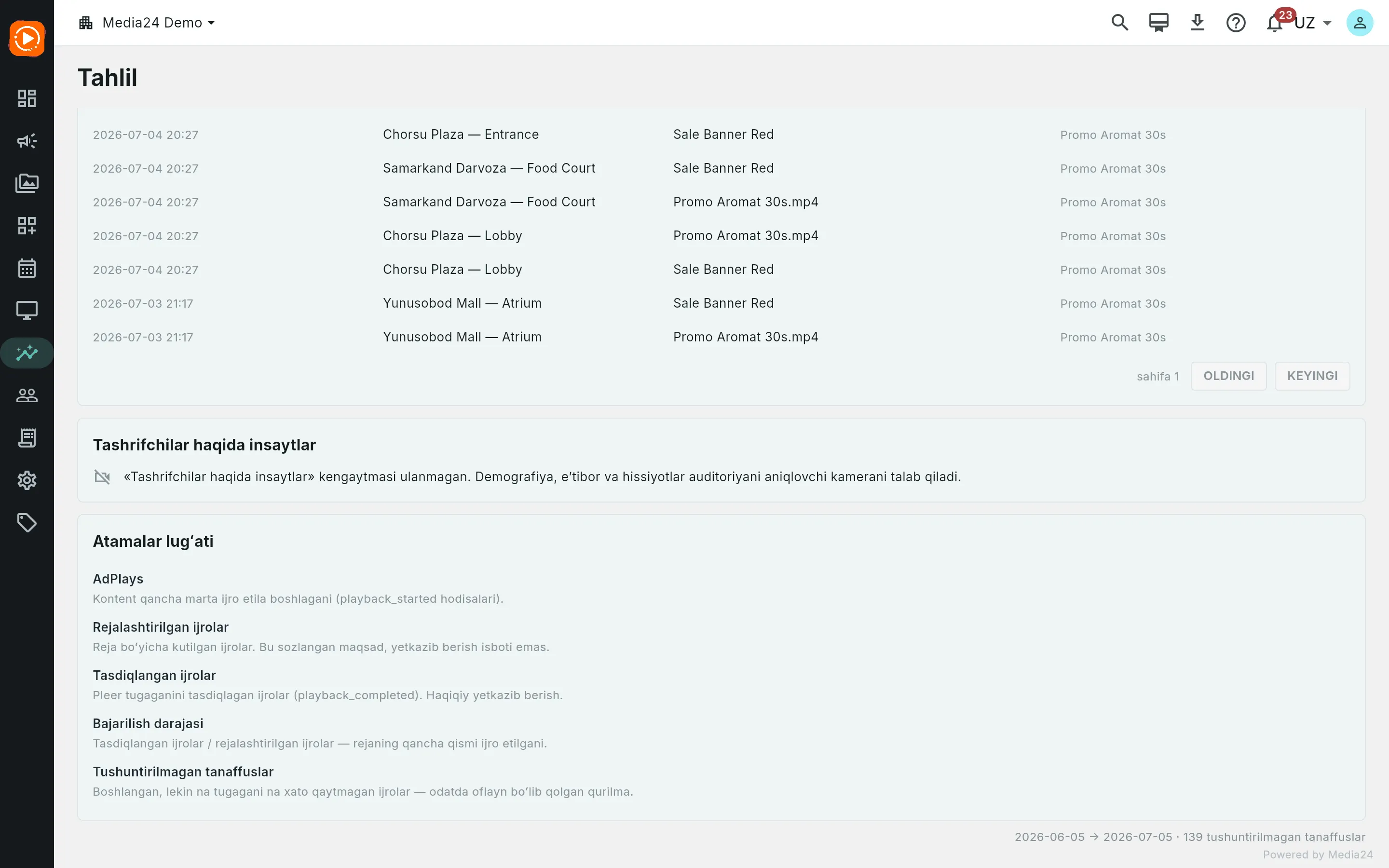1389x868 pixels.
Task: Click the Rejalashtirilgan ijrolar glossary term
Action: [161, 627]
